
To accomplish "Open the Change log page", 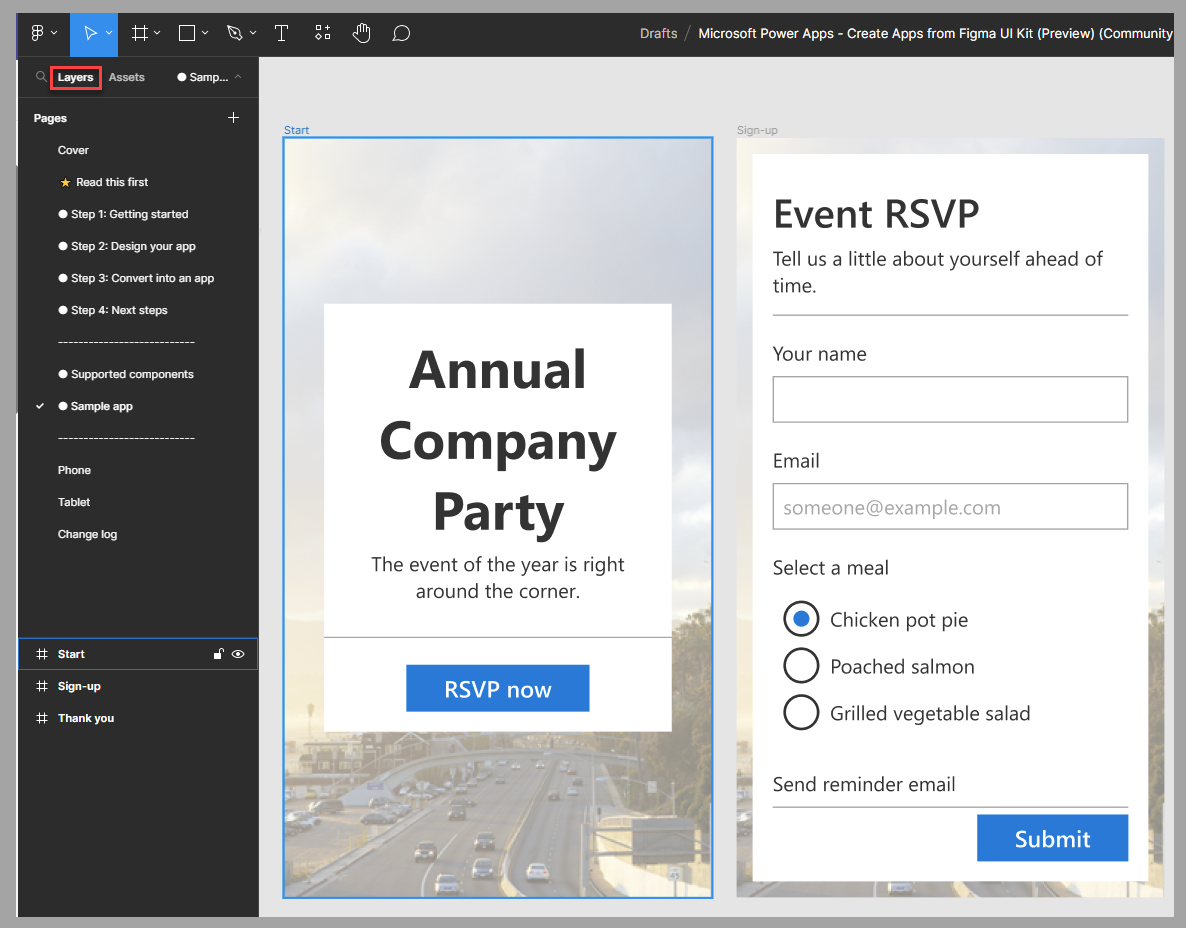I will tap(88, 534).
